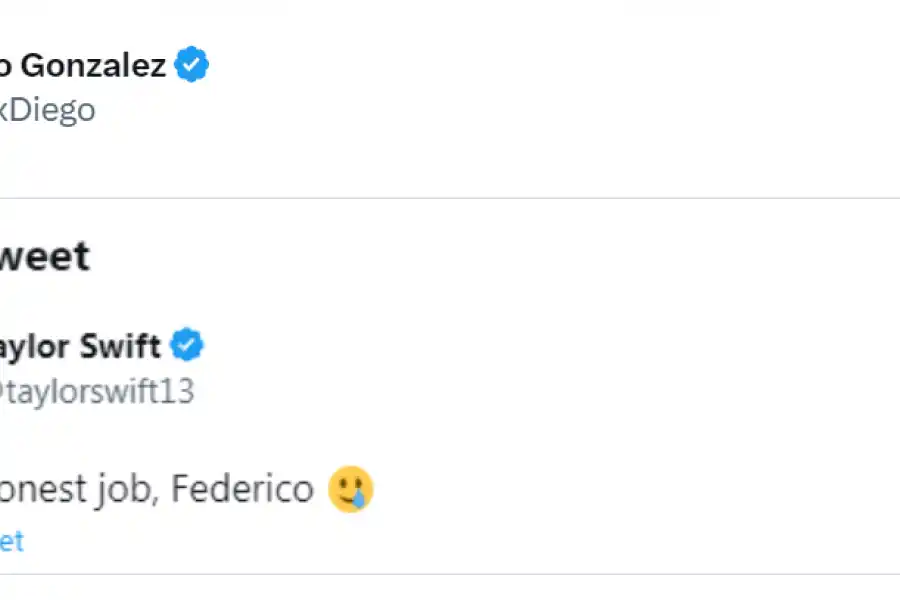Open the @taylorswift13 handle link
The image size is (900, 600).
[x=95, y=391]
